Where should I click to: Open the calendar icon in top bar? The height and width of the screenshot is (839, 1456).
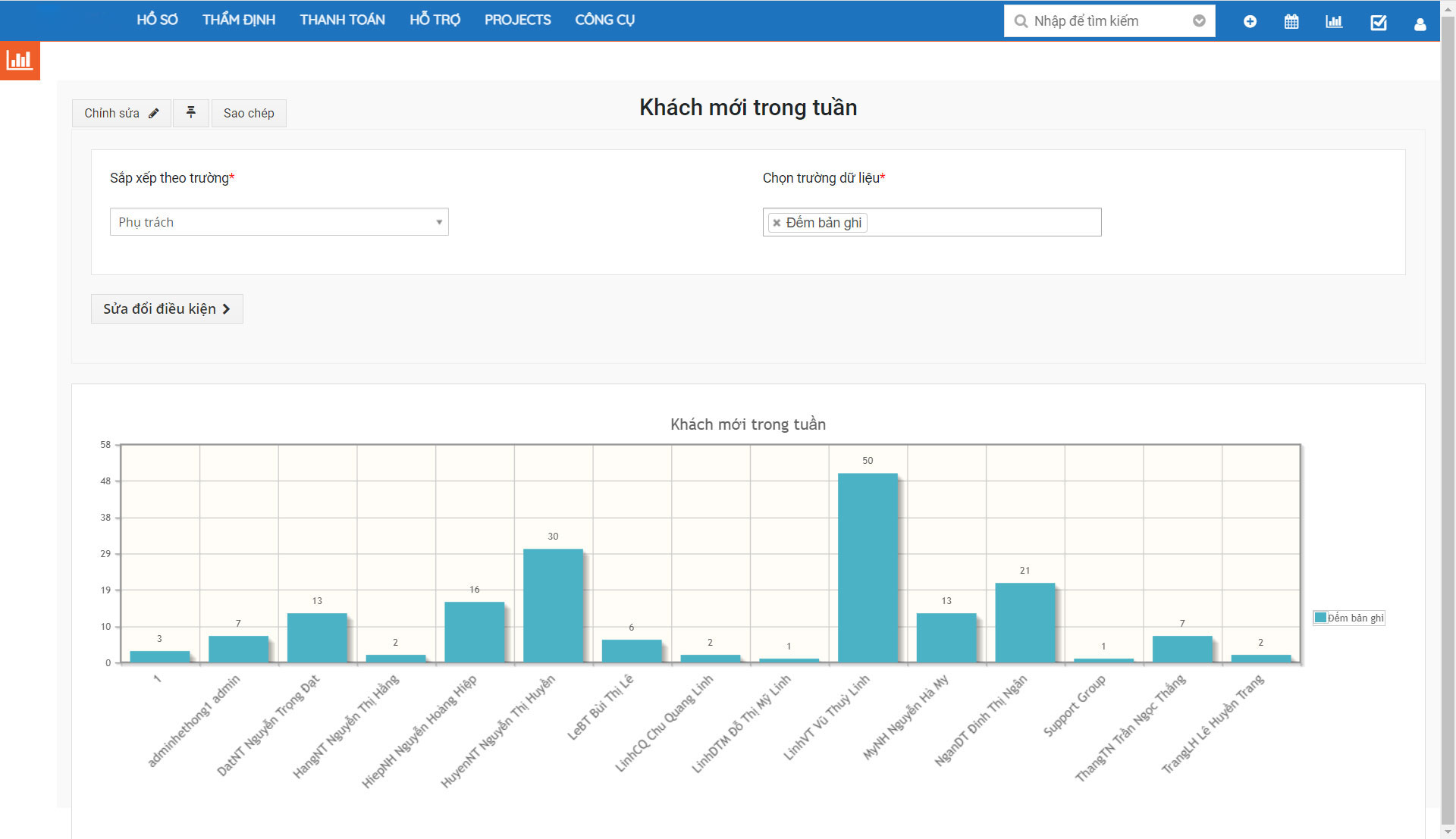pyautogui.click(x=1291, y=21)
